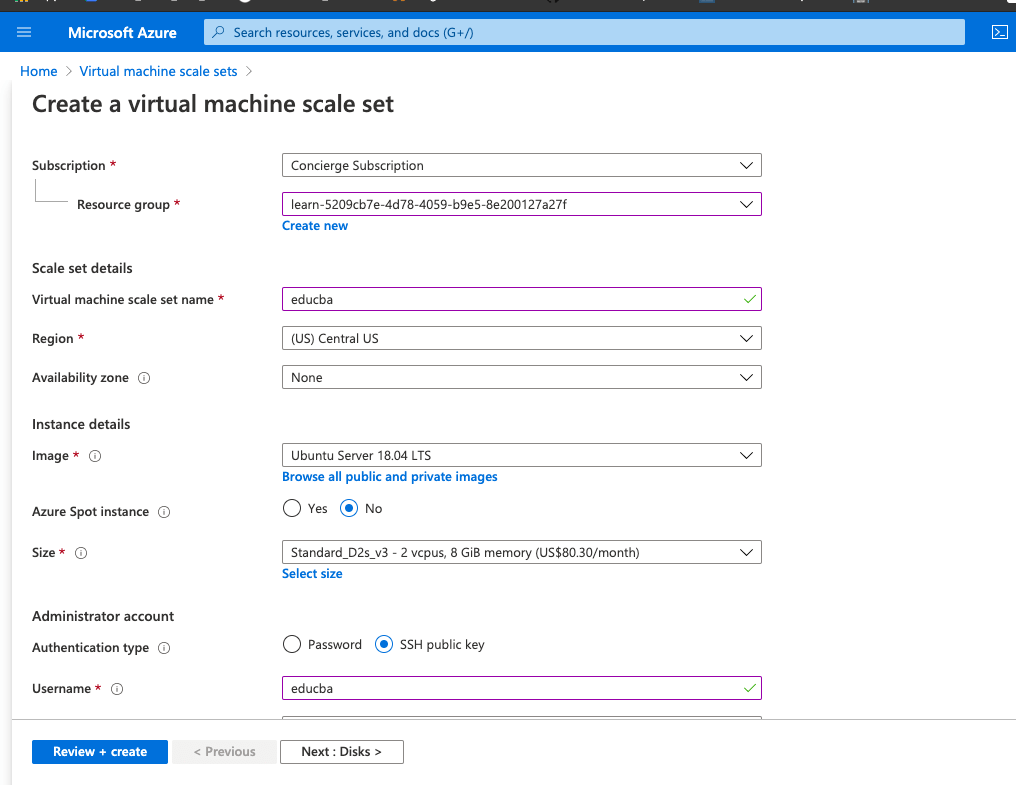The image size is (1016, 785).
Task: Click the Review + create button
Action: coord(99,752)
